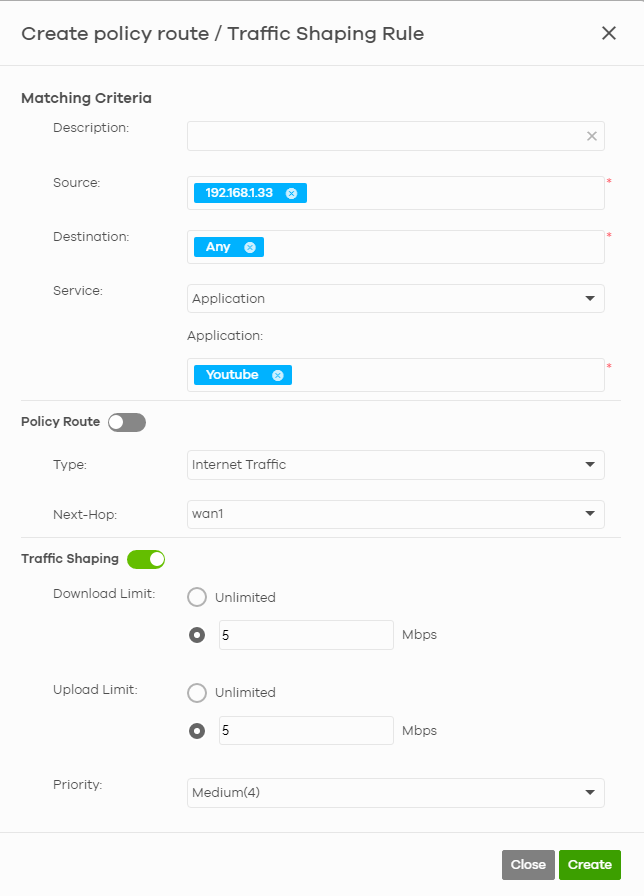This screenshot has width=644, height=896.
Task: Open the Type dropdown showing Internet Traffic
Action: [x=395, y=465]
